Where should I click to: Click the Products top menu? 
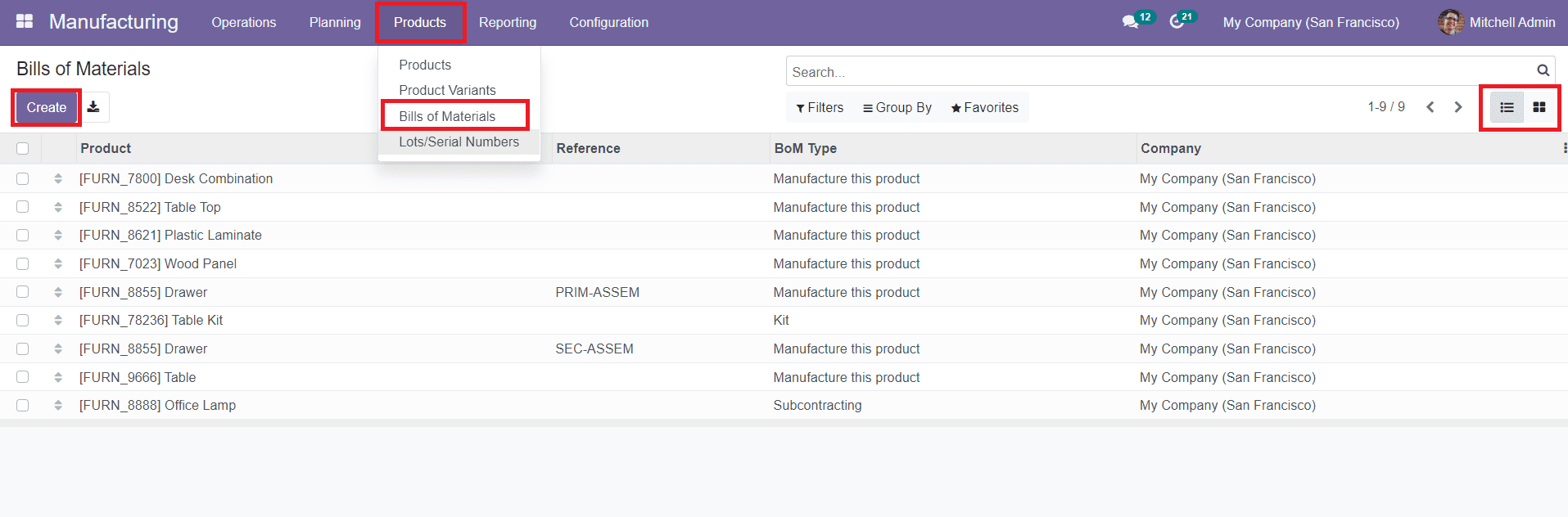tap(420, 22)
